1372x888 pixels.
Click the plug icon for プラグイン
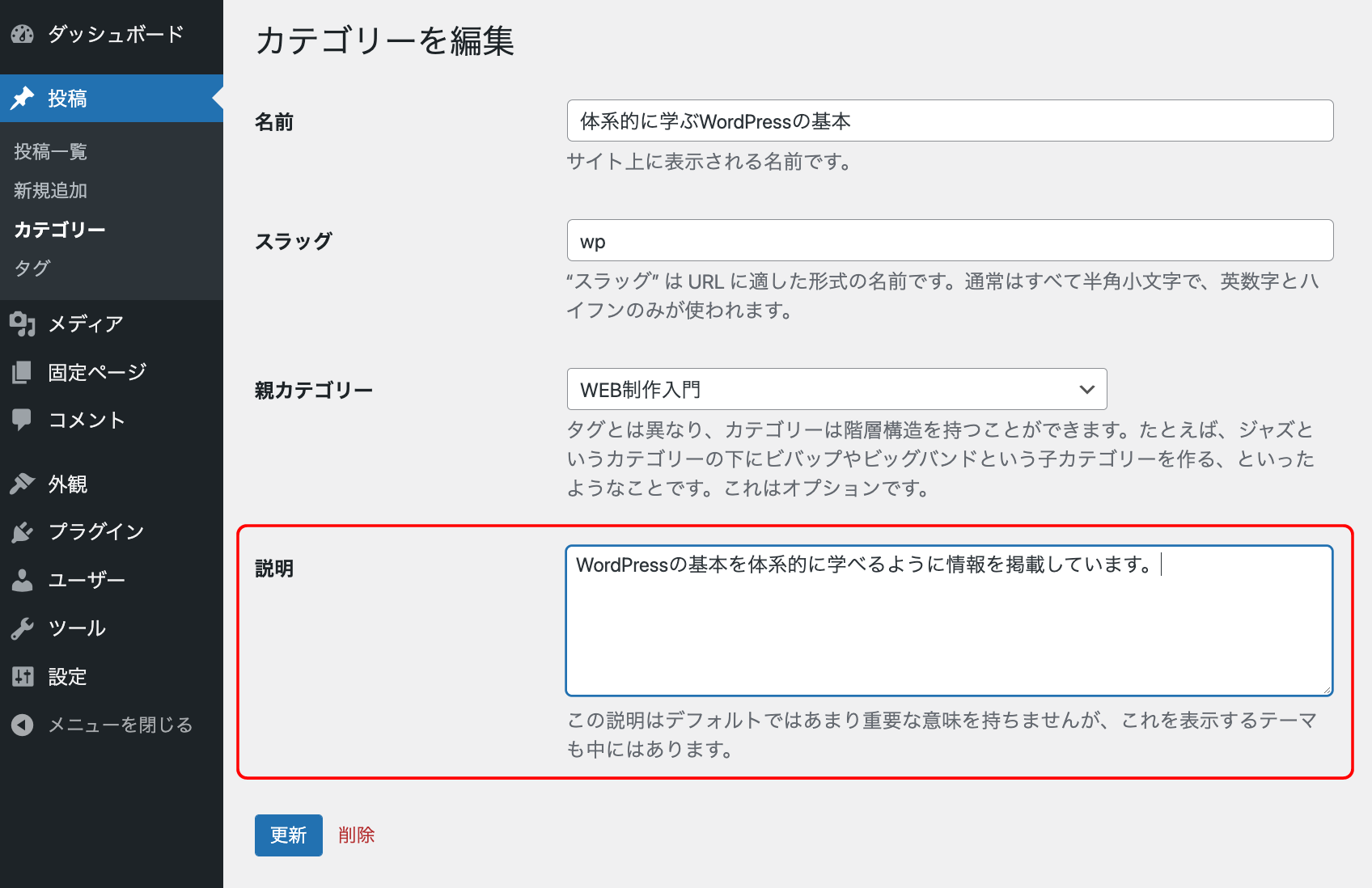coord(23,531)
